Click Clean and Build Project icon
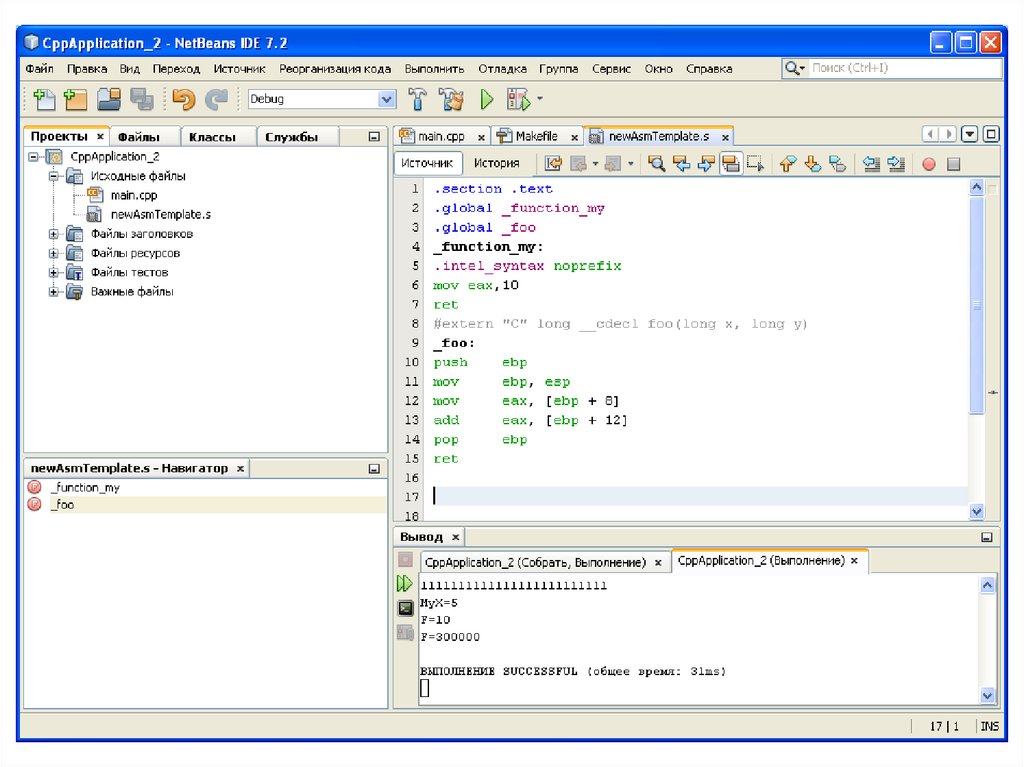 coord(451,99)
